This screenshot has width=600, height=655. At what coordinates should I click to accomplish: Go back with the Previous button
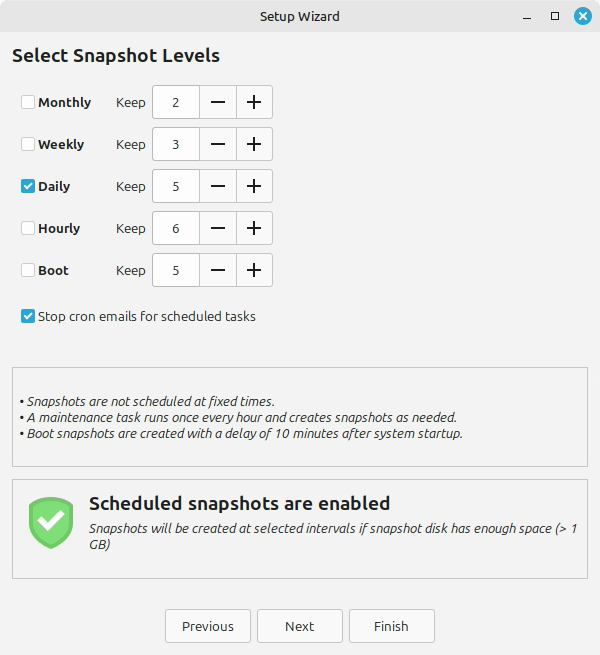[208, 626]
